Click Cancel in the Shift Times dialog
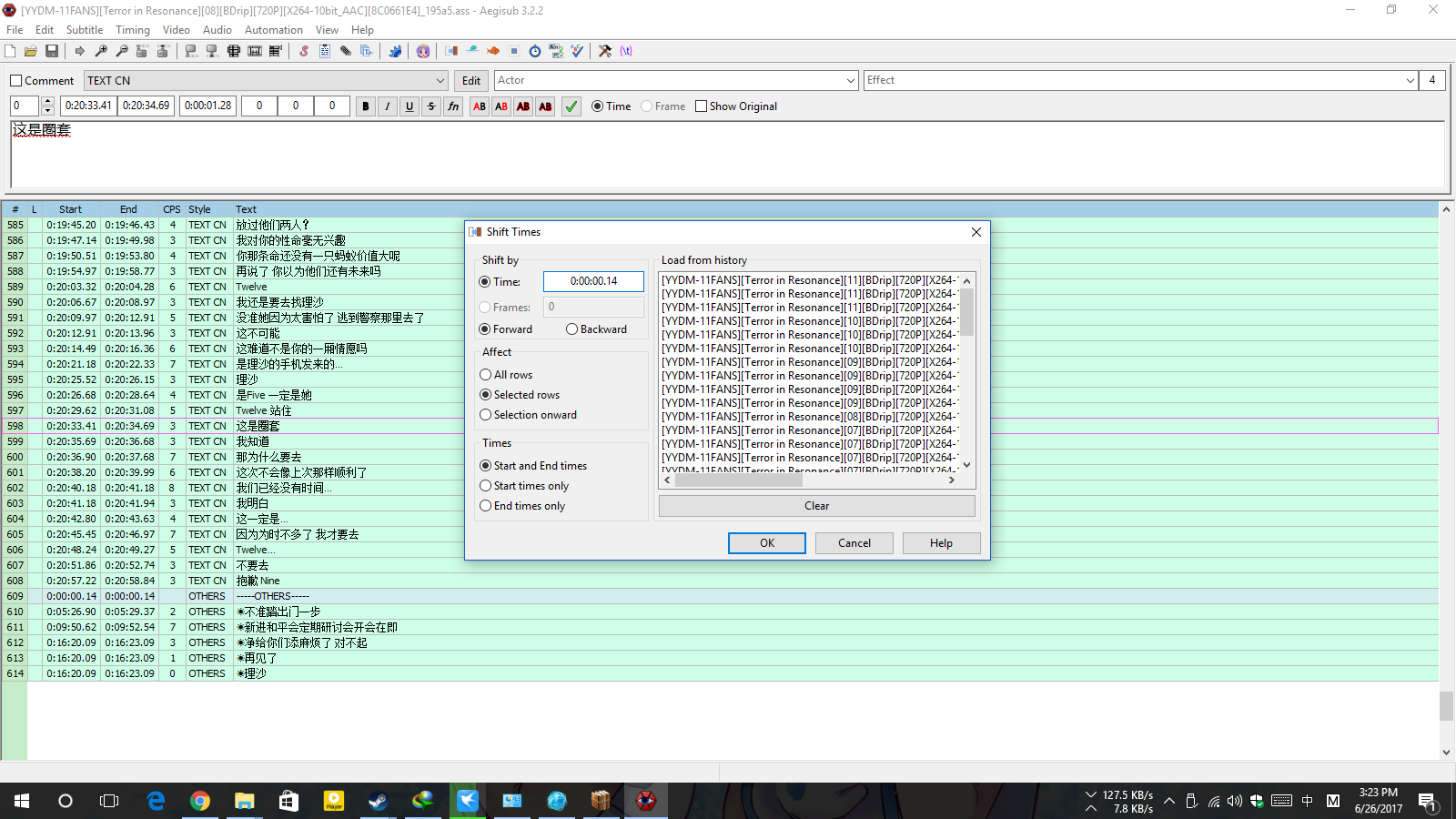1456x819 pixels. (854, 543)
